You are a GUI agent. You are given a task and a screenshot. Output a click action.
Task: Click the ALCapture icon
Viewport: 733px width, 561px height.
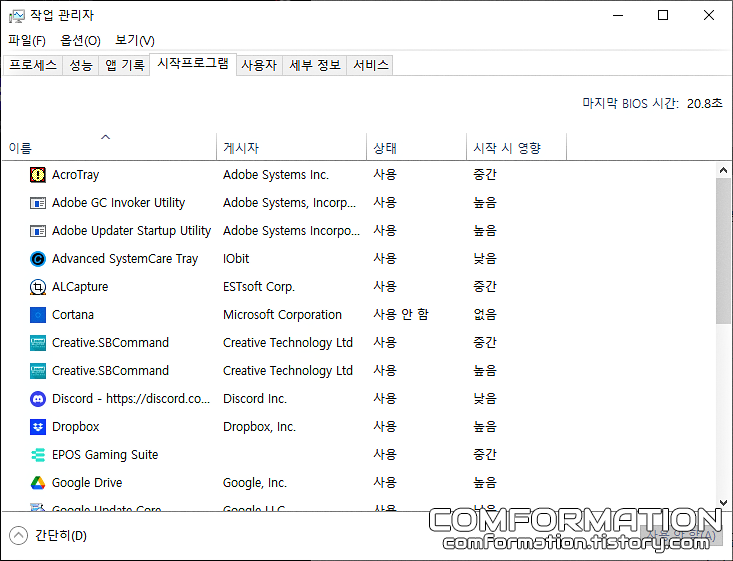[x=38, y=287]
